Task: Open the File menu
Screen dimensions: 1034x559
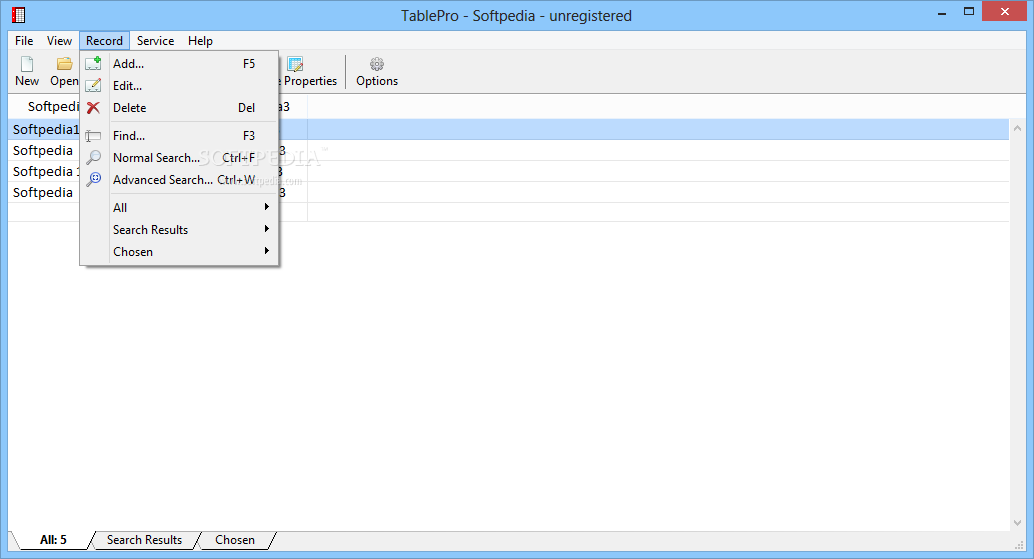Action: pyautogui.click(x=24, y=41)
